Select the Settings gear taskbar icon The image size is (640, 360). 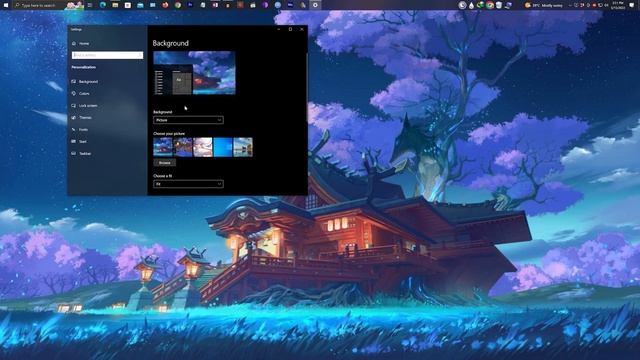(x=315, y=5)
